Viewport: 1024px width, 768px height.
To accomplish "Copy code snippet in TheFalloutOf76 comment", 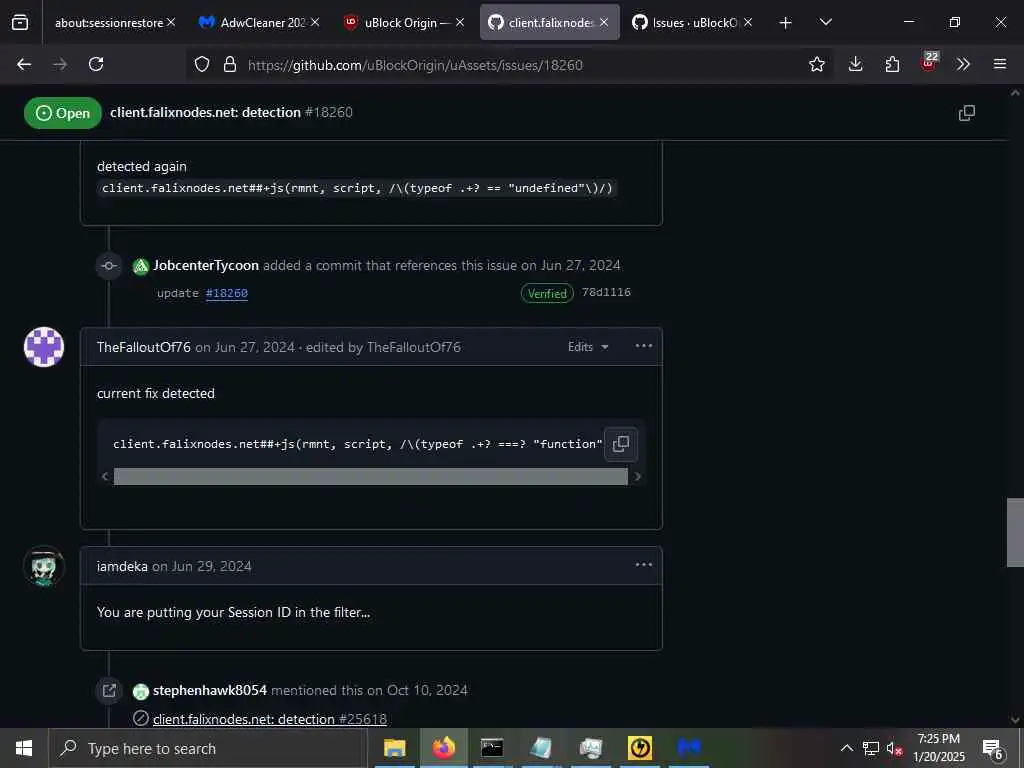I will 620,444.
